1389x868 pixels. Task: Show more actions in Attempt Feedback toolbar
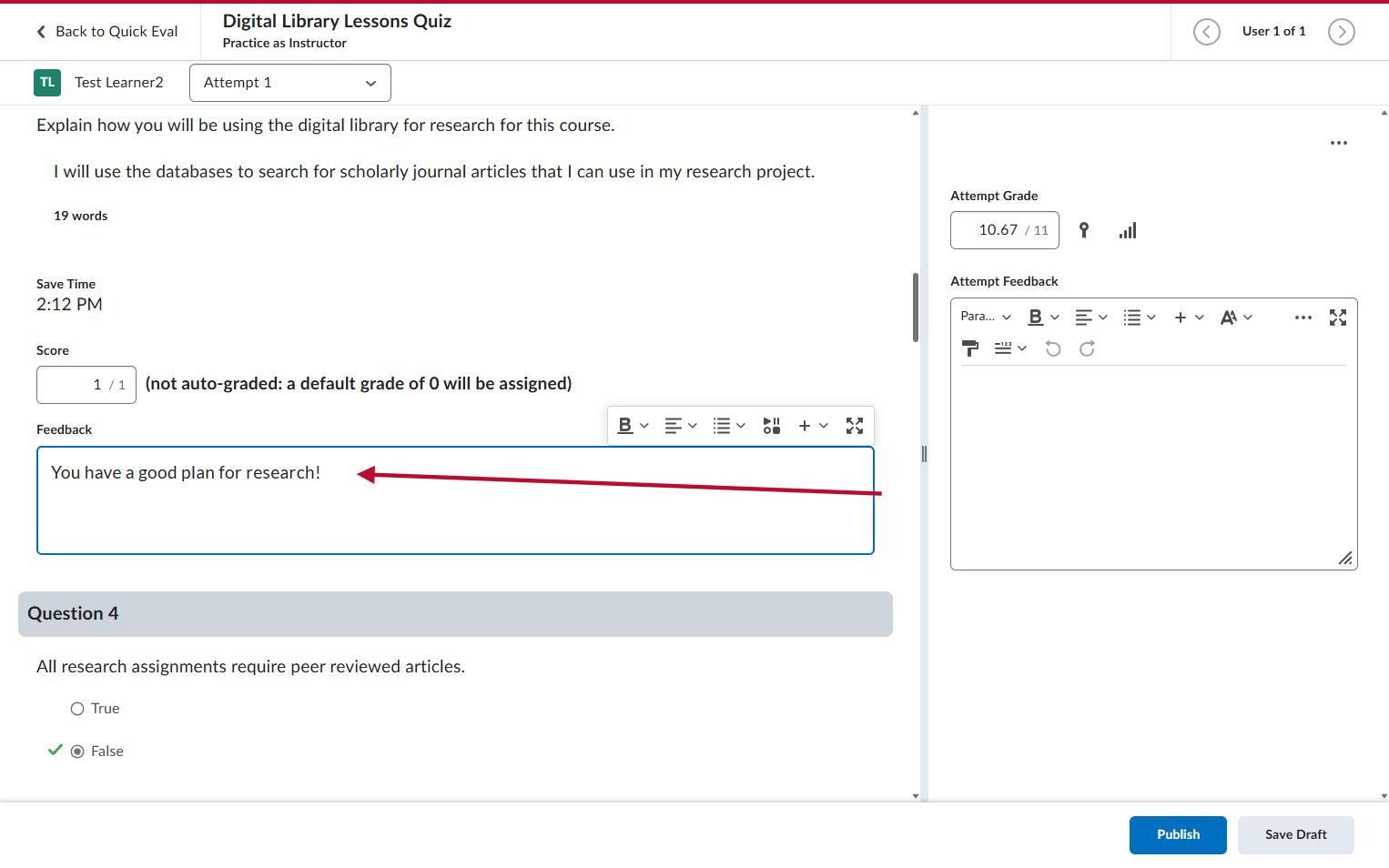1303,318
